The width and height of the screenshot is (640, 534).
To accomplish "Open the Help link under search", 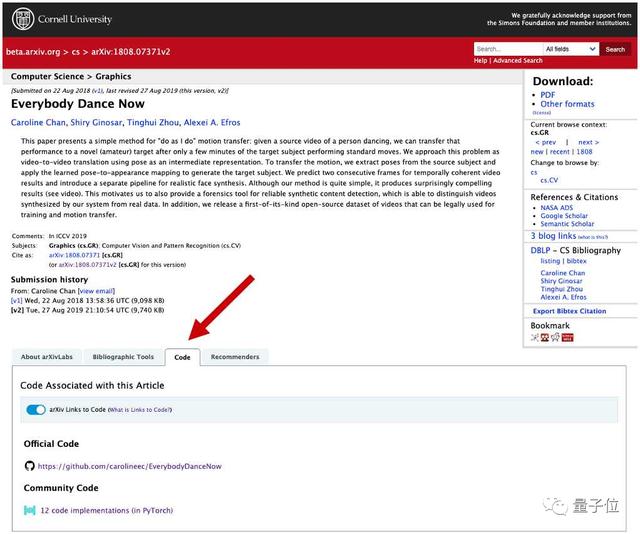I will 480,60.
